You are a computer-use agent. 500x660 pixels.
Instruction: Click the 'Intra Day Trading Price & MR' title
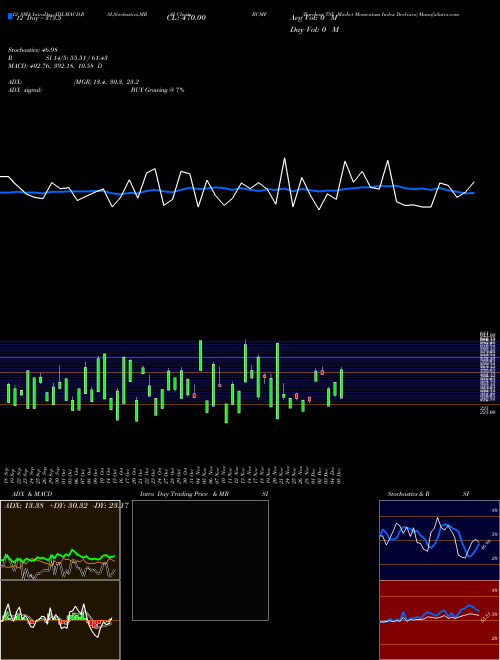[x=184, y=494]
